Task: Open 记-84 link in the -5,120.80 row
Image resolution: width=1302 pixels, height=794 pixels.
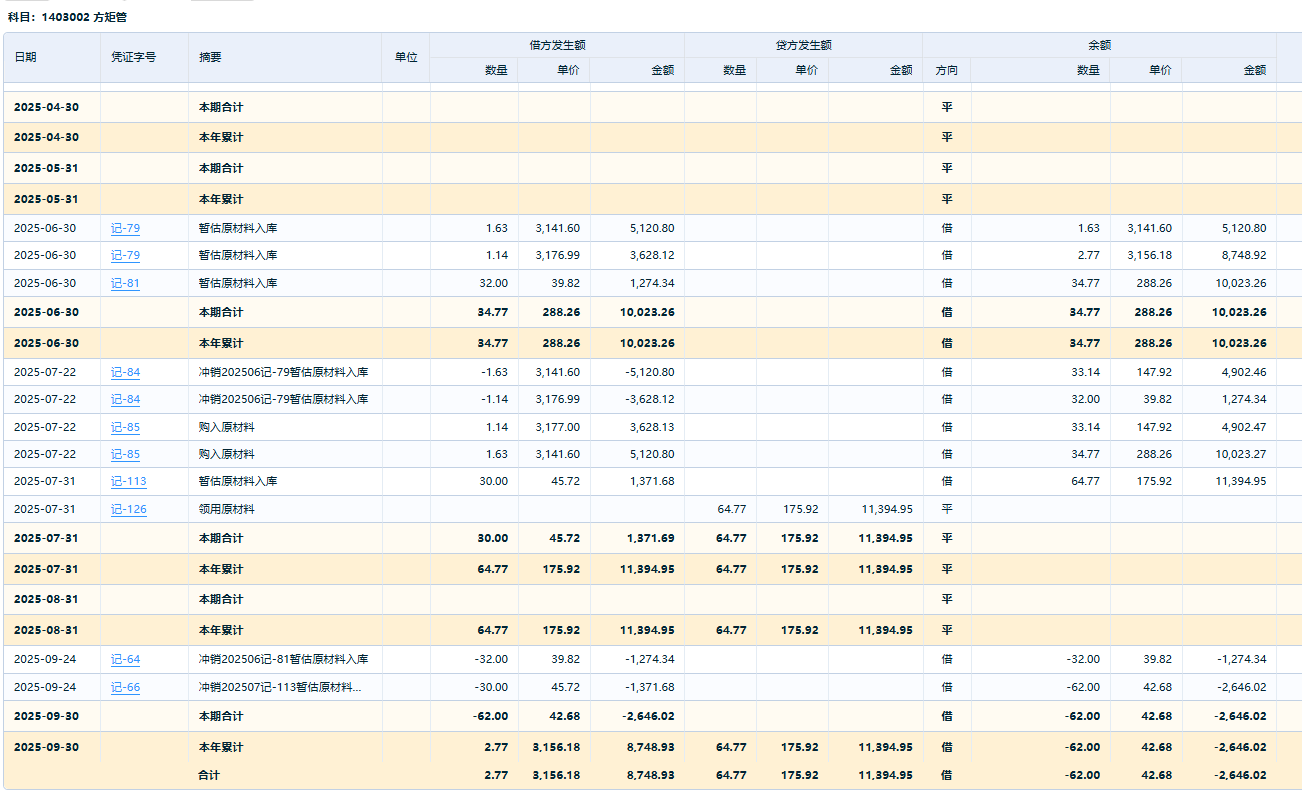Action: tap(125, 373)
